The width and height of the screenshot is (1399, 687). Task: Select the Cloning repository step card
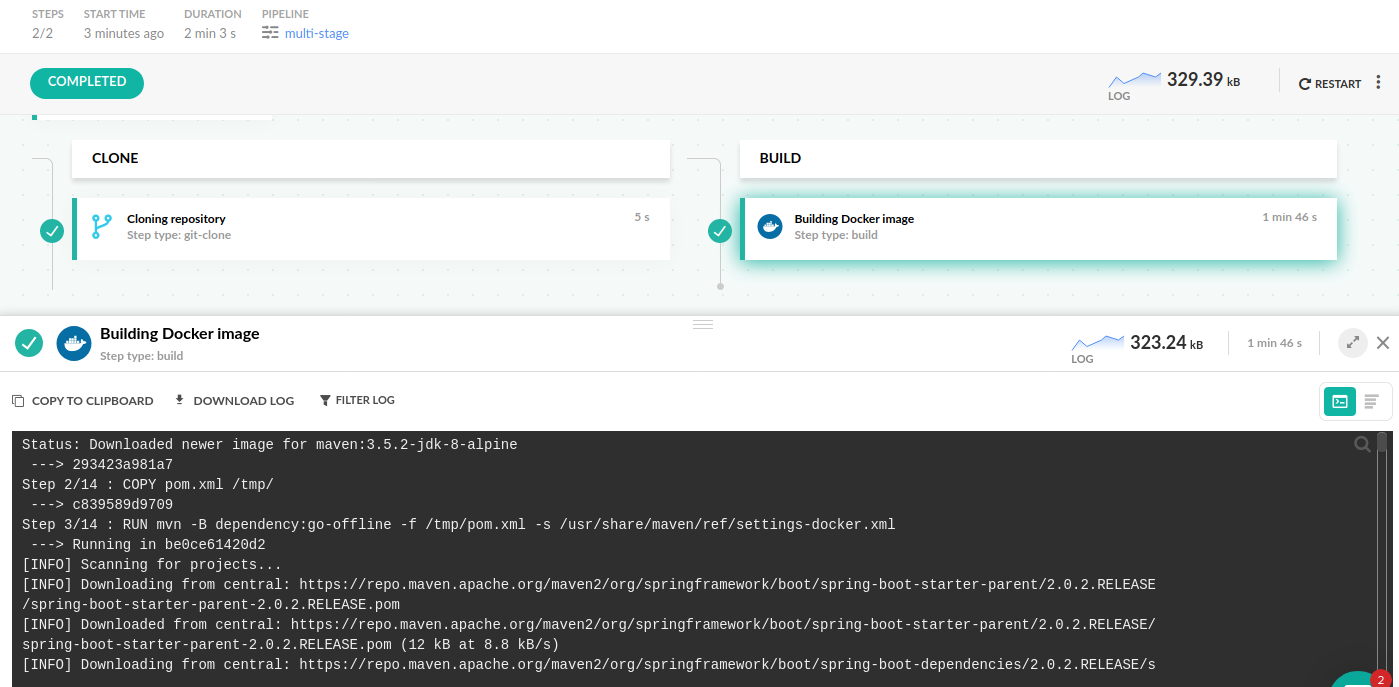[372, 228]
